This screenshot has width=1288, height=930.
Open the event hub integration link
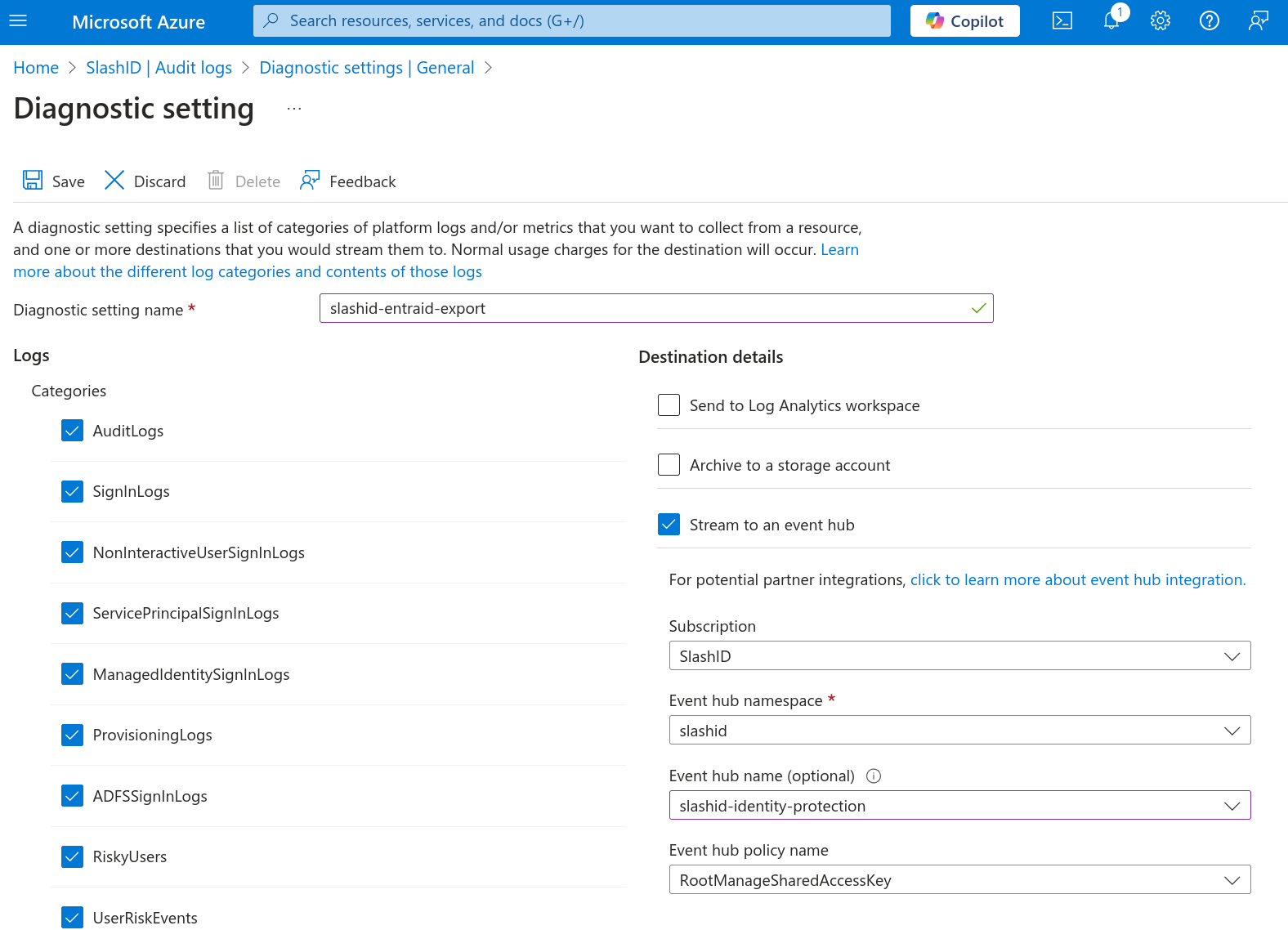1078,579
